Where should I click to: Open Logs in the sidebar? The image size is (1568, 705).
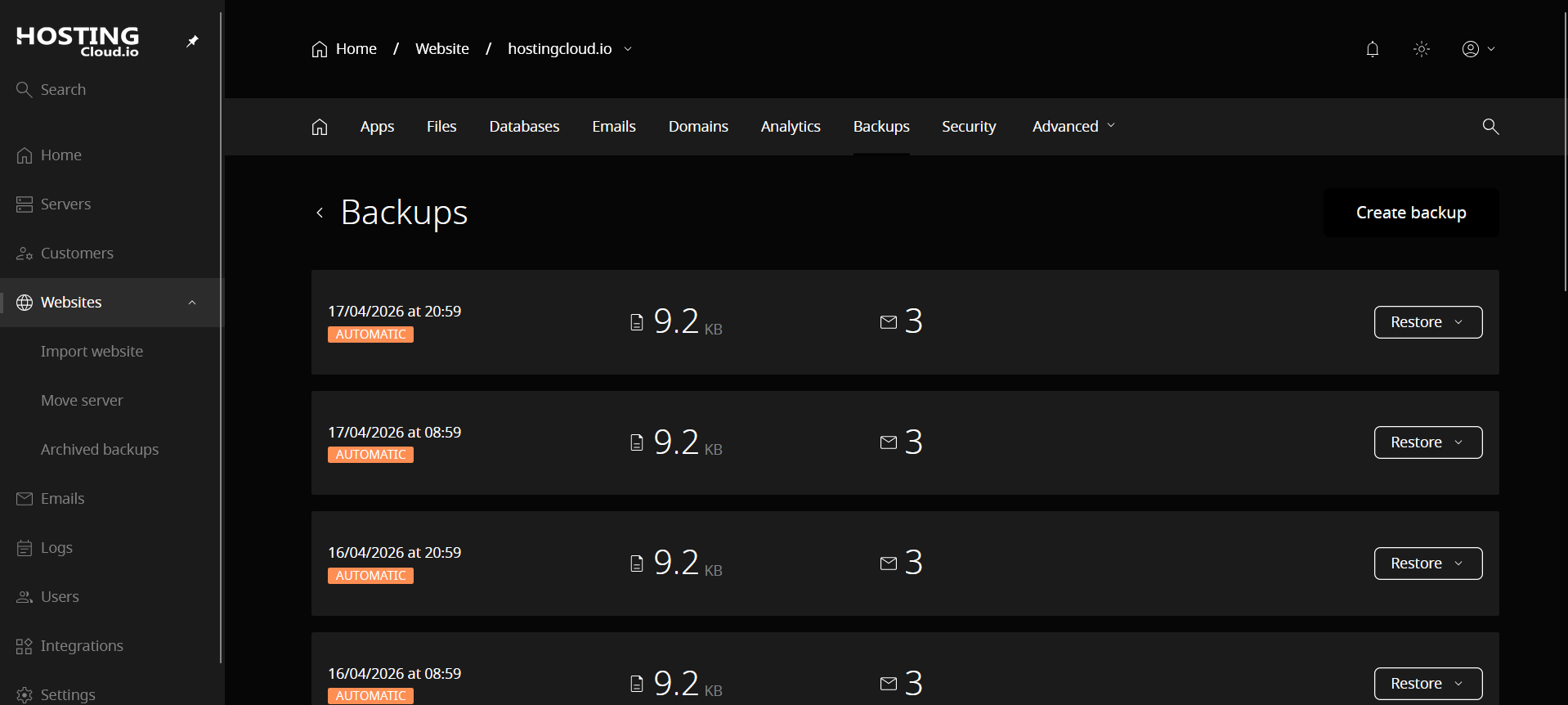(56, 548)
